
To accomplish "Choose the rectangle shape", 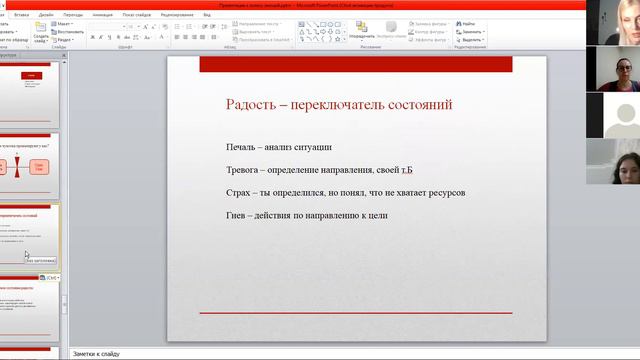I will click(x=323, y=24).
